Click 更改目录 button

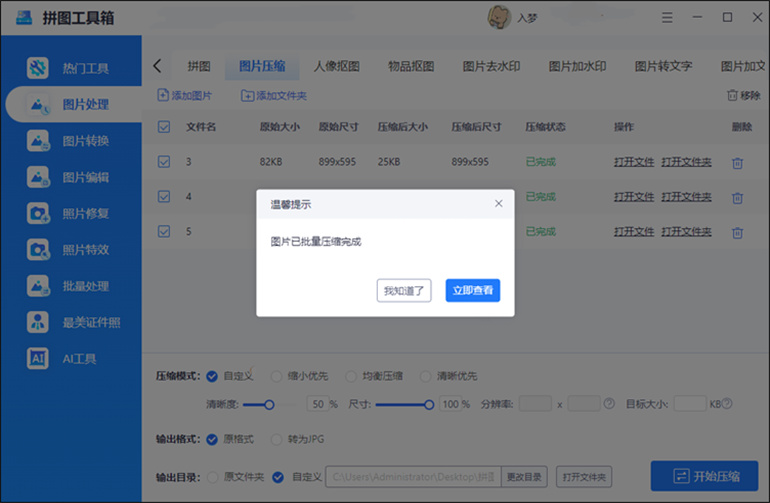(524, 476)
